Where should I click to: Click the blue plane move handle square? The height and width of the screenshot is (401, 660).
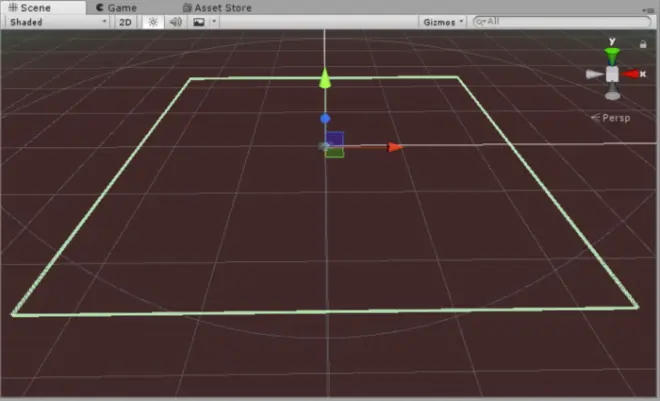[x=335, y=139]
